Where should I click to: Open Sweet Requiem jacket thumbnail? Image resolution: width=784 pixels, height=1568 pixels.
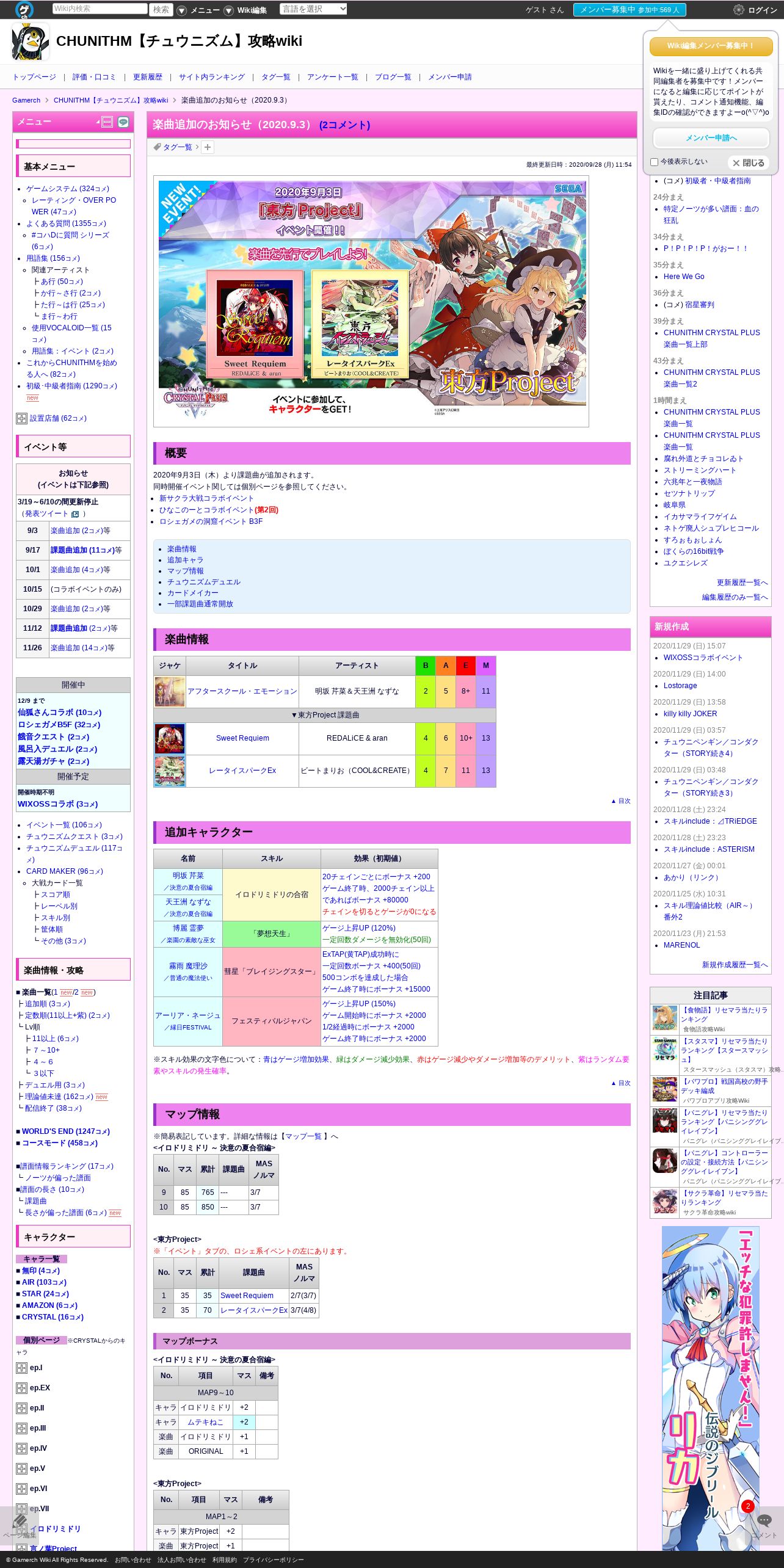pos(170,739)
